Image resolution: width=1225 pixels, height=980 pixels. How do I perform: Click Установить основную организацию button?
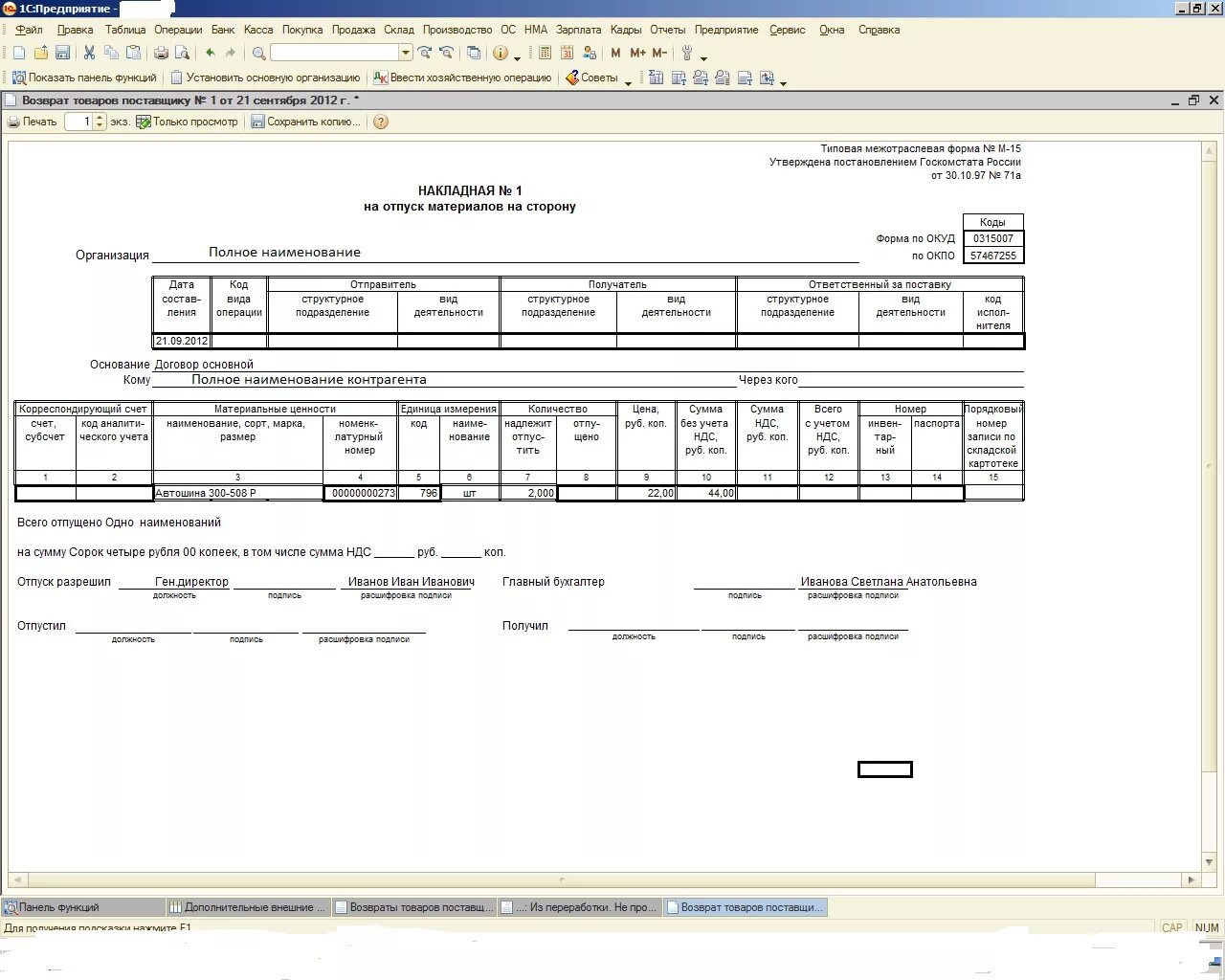(265, 78)
